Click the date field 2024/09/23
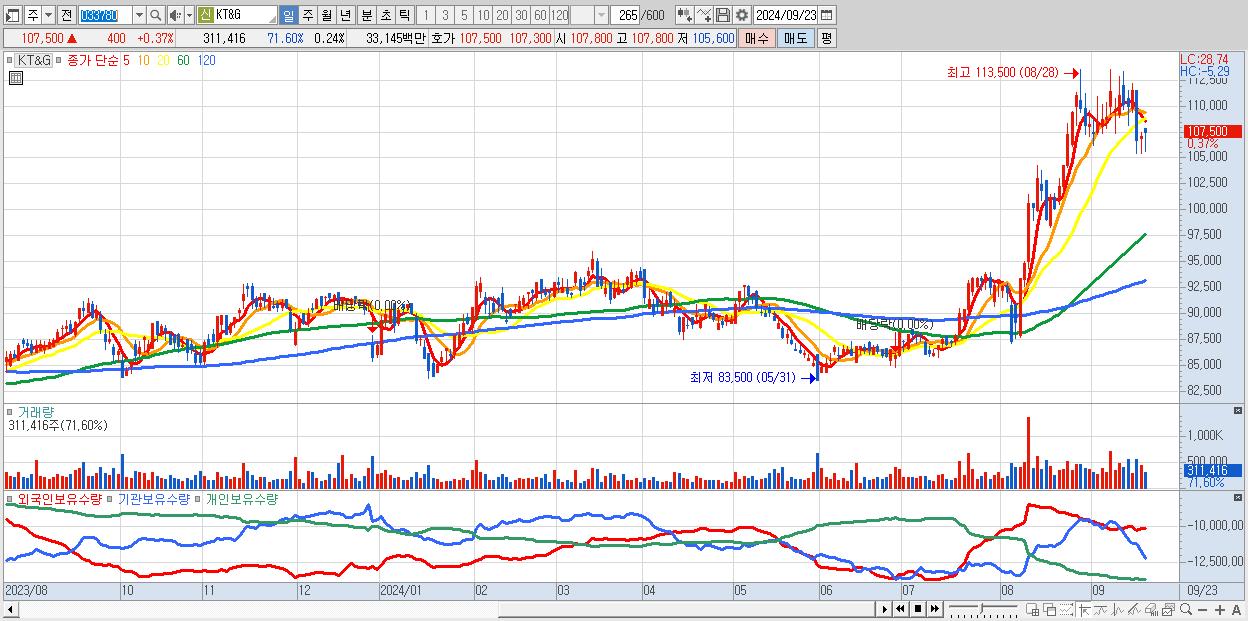Viewport: 1248px width, 621px height. (x=786, y=15)
